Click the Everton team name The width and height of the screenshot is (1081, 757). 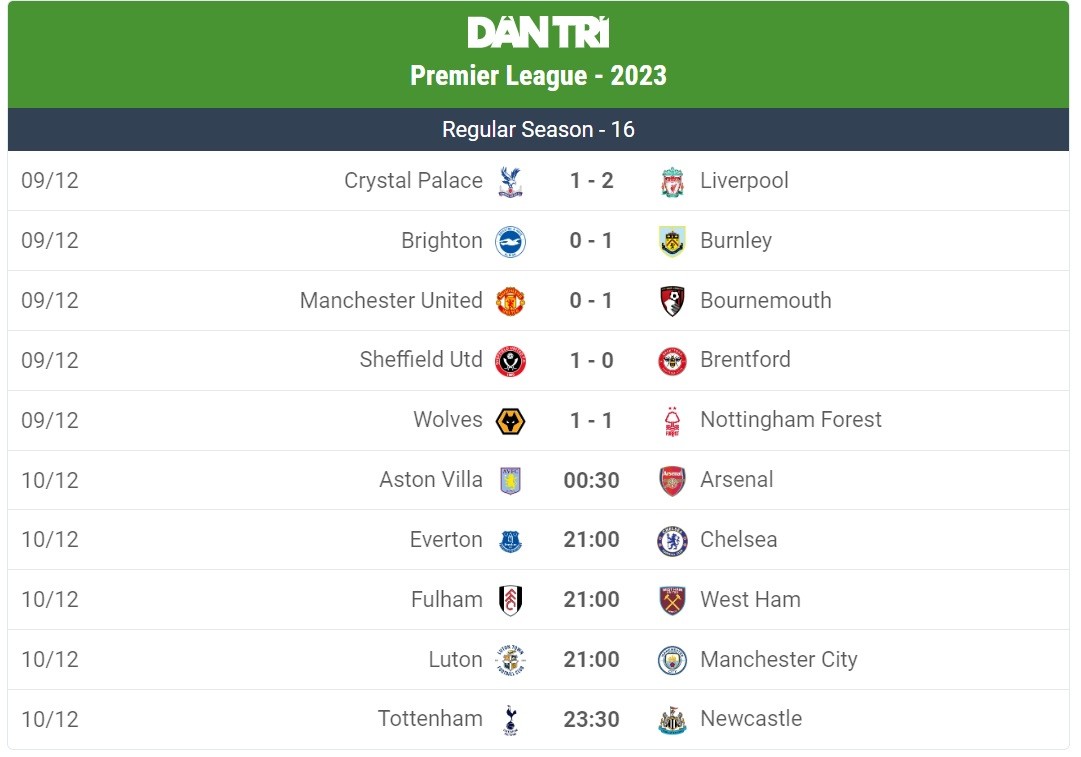(x=443, y=540)
